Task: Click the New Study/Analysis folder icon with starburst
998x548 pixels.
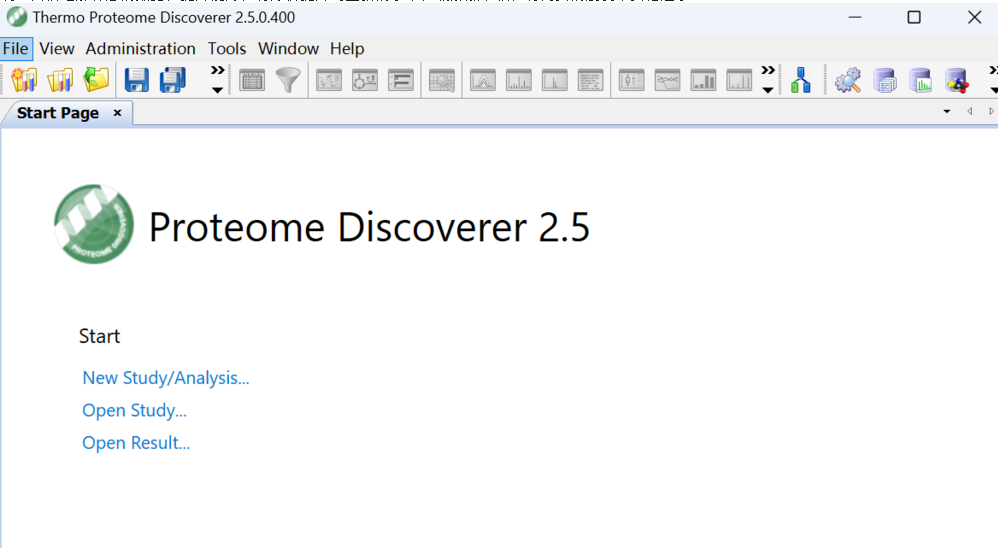Action: click(24, 80)
